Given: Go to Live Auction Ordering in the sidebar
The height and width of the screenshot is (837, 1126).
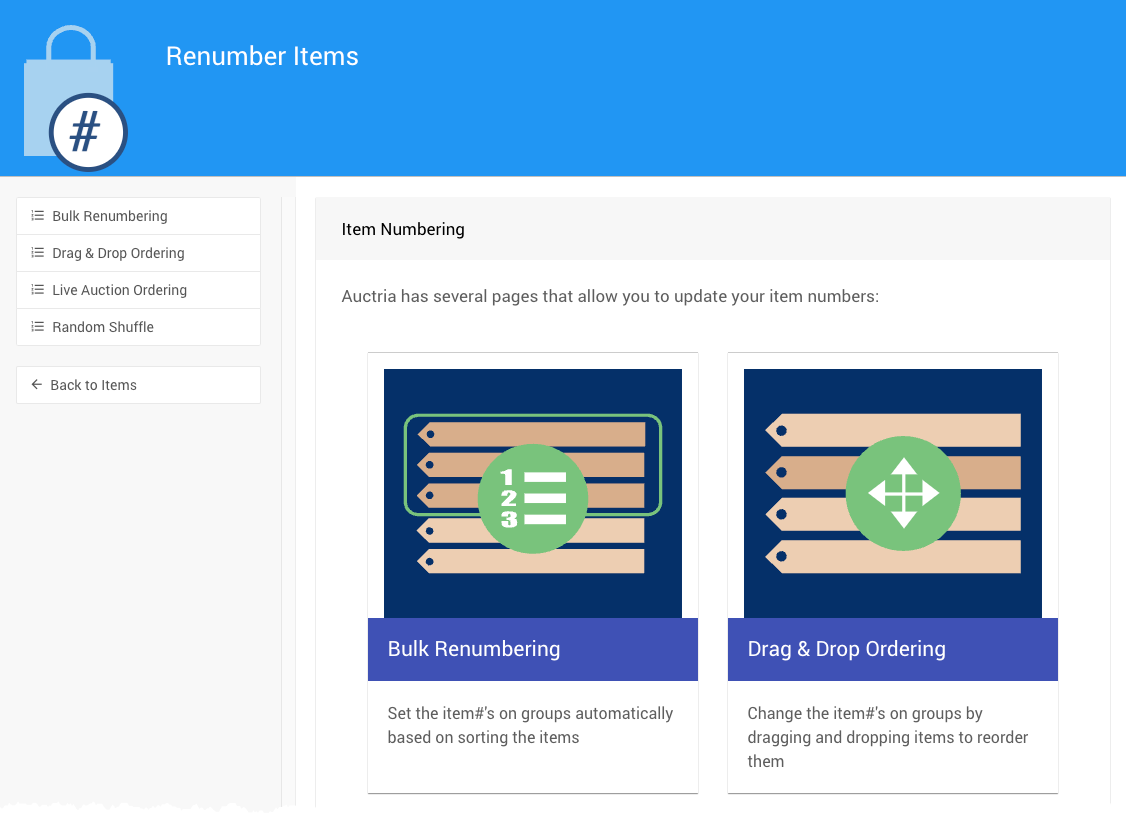Looking at the screenshot, I should (119, 290).
